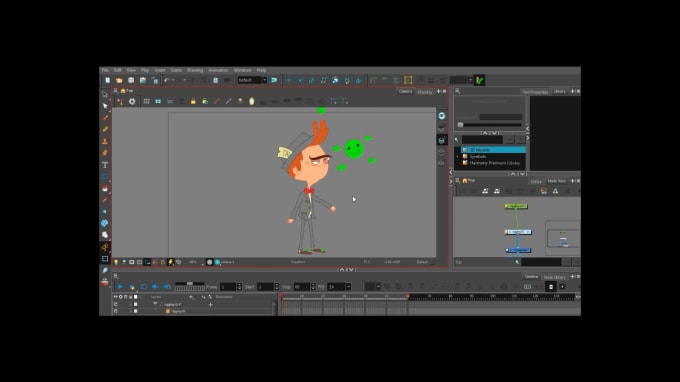Open the Default workspace dropdown
The height and width of the screenshot is (382, 680).
point(252,80)
